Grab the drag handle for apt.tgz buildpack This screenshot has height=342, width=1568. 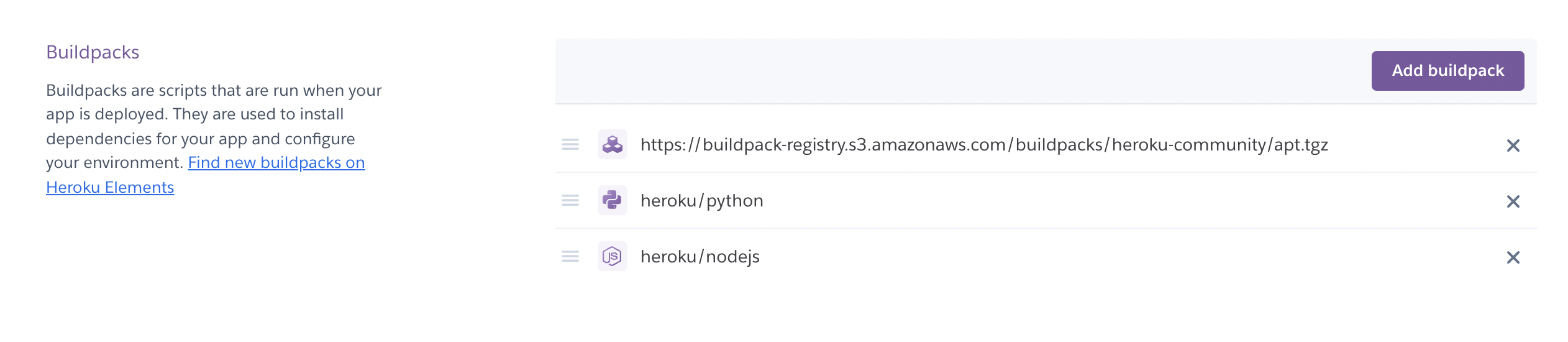pos(570,144)
